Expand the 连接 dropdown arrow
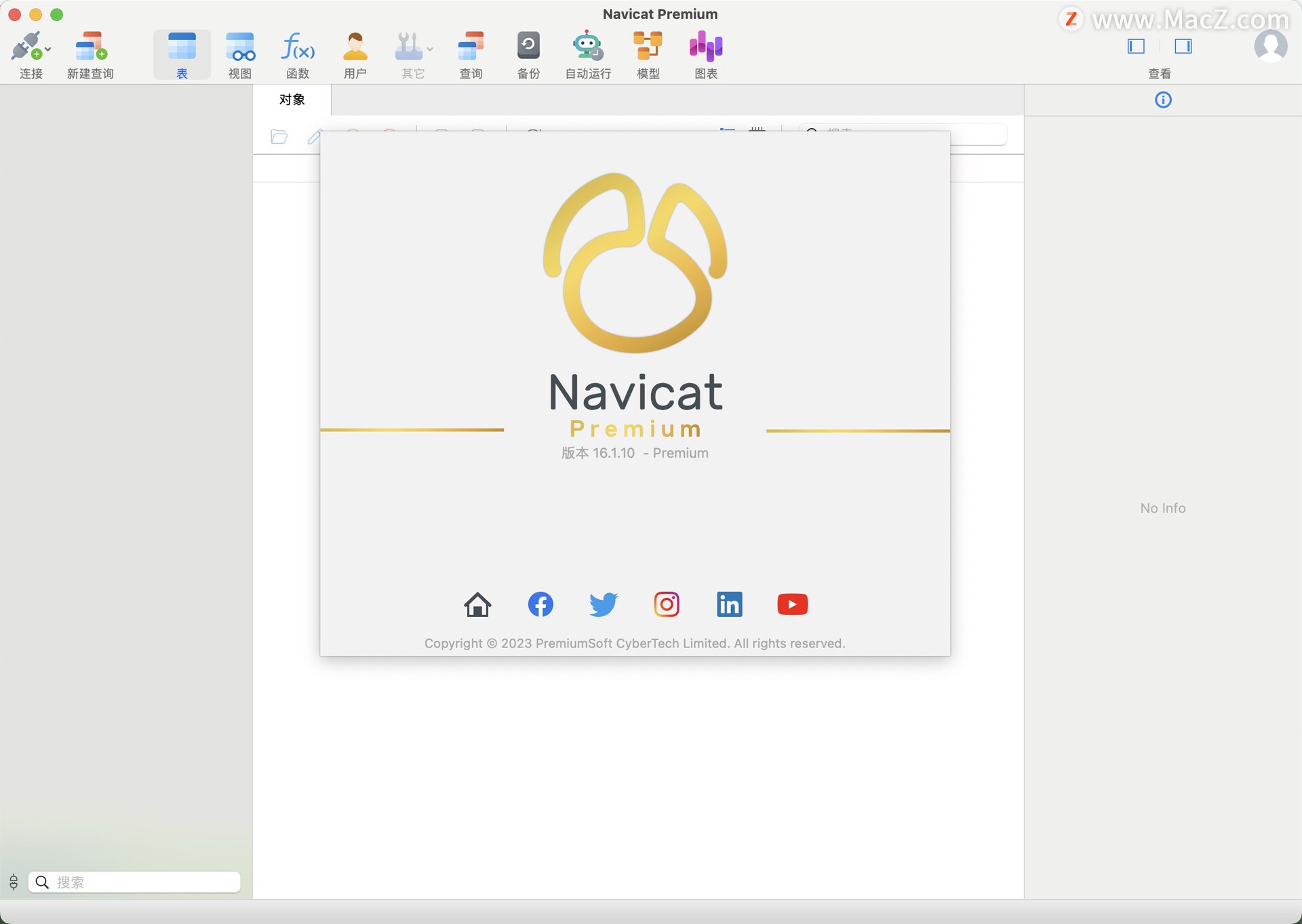 (x=48, y=49)
